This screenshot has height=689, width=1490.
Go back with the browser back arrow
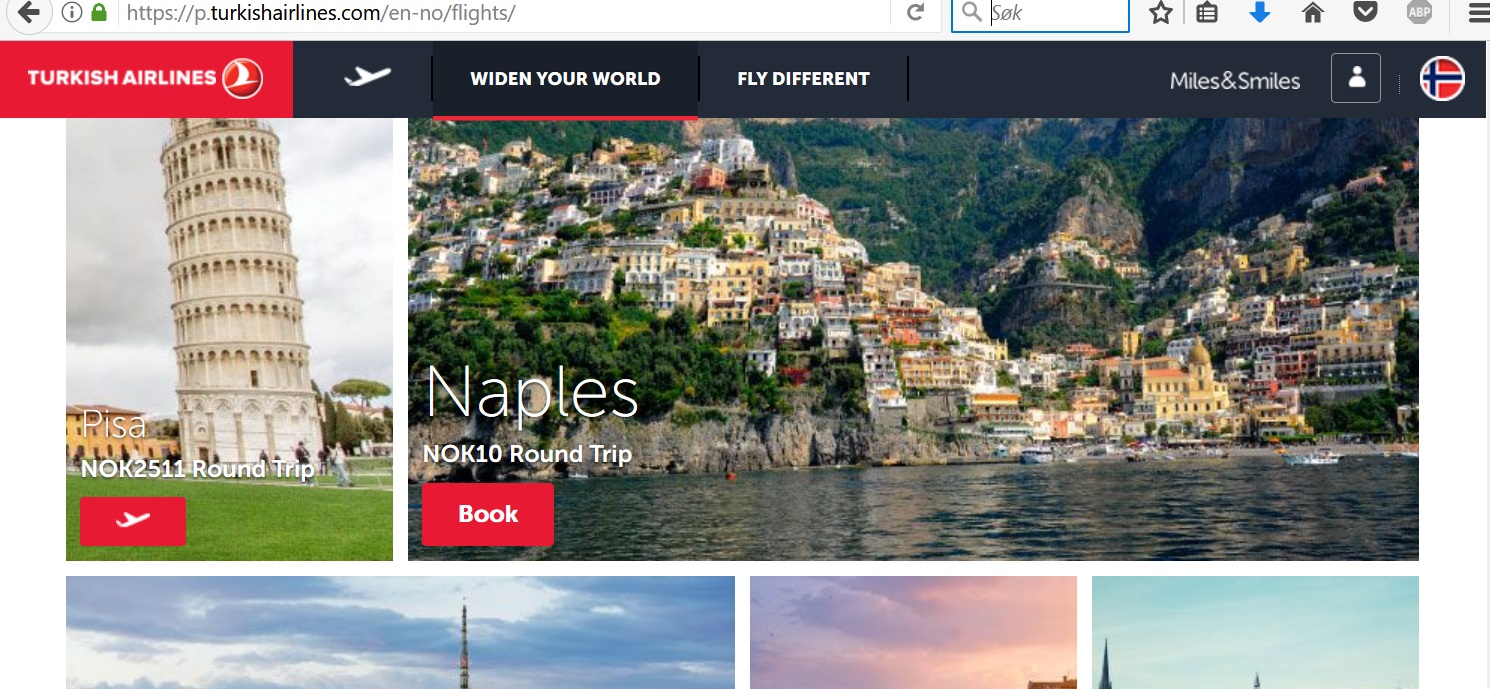pos(27,13)
